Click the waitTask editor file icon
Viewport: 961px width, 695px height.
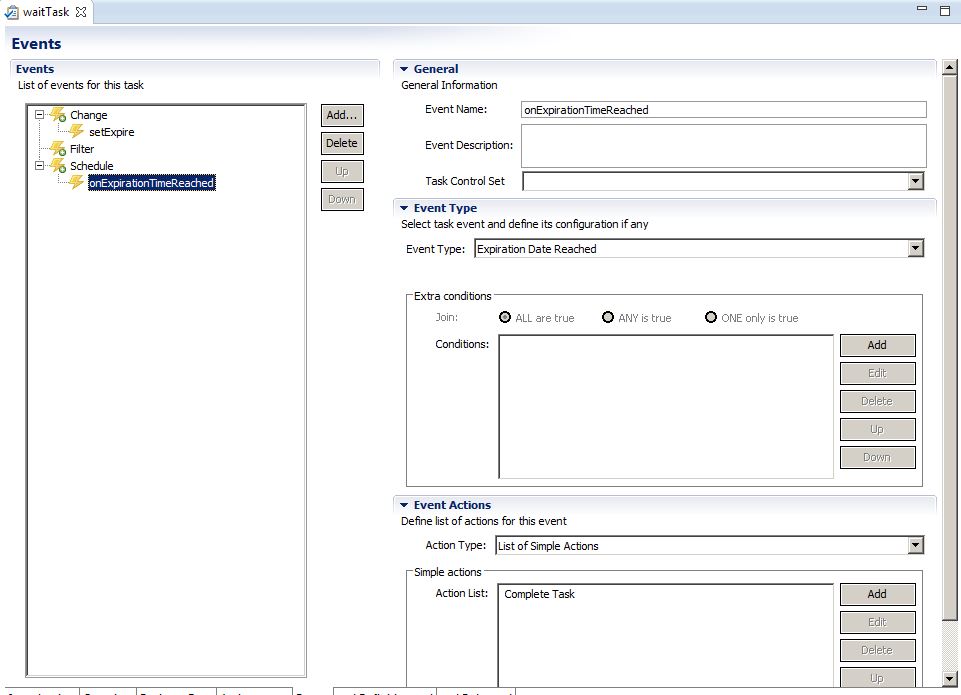(12, 12)
